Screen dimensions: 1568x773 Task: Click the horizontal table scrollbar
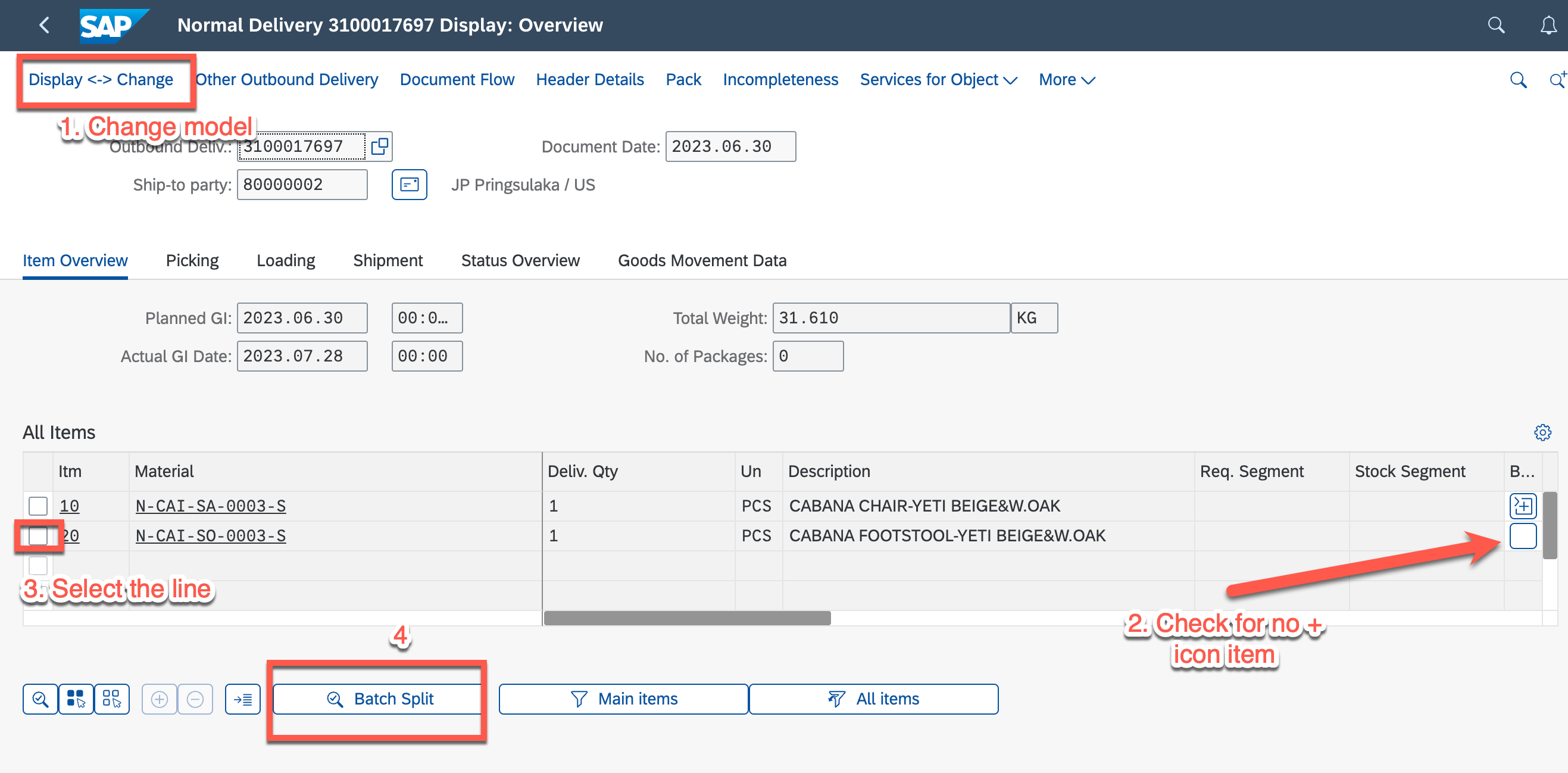tap(686, 618)
